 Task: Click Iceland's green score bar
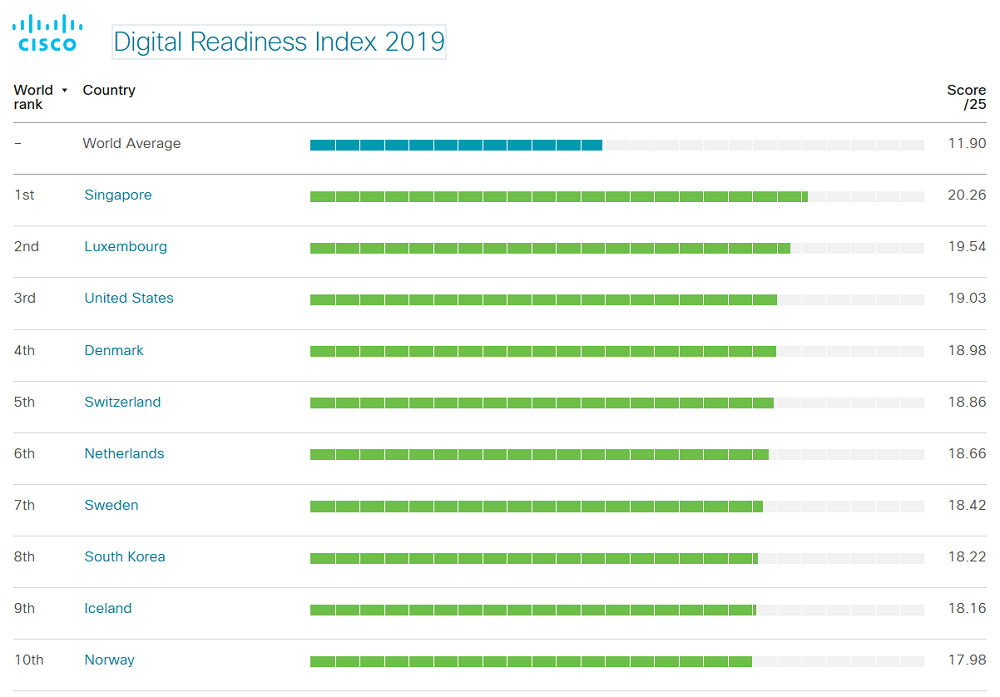pyautogui.click(x=533, y=610)
